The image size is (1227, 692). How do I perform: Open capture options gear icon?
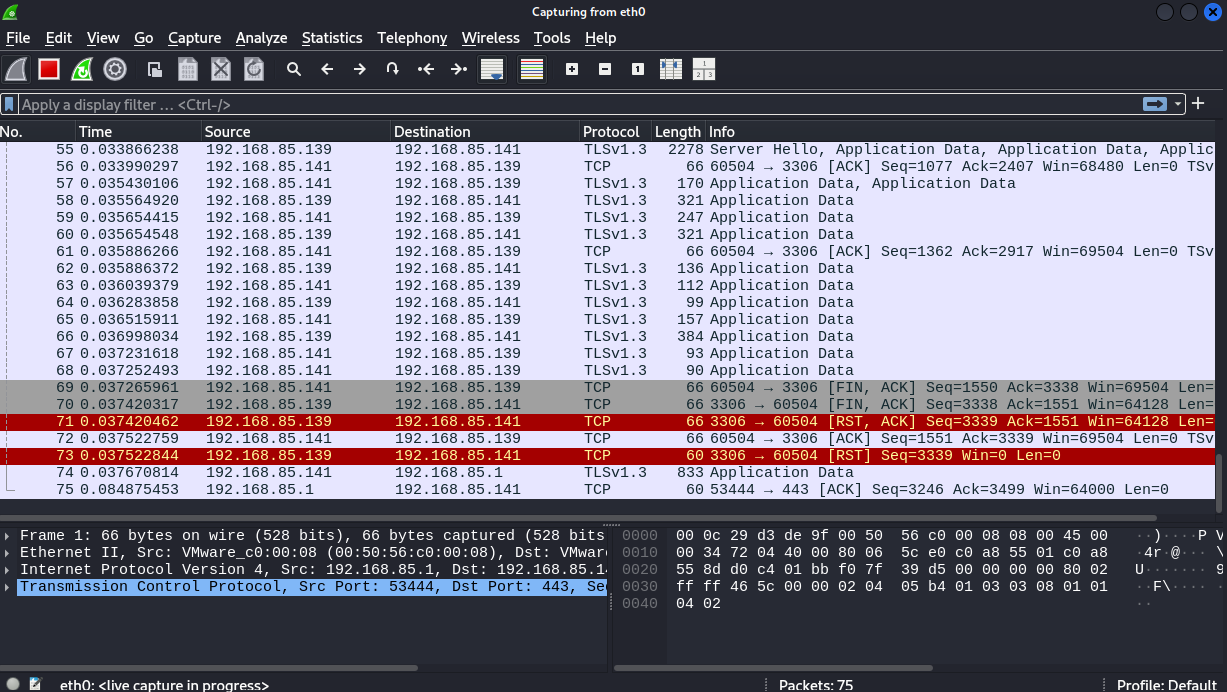click(115, 69)
